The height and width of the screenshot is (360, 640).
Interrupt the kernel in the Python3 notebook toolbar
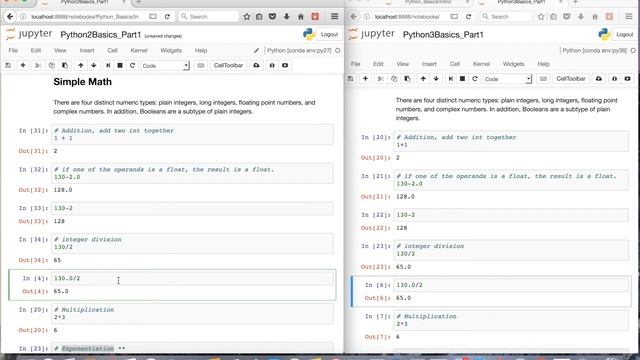(462, 79)
